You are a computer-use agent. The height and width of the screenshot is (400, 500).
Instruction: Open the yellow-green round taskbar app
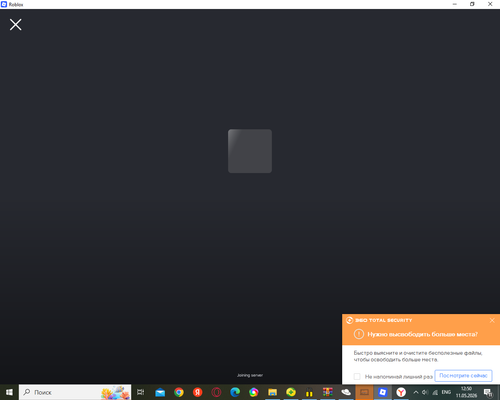pos(291,392)
